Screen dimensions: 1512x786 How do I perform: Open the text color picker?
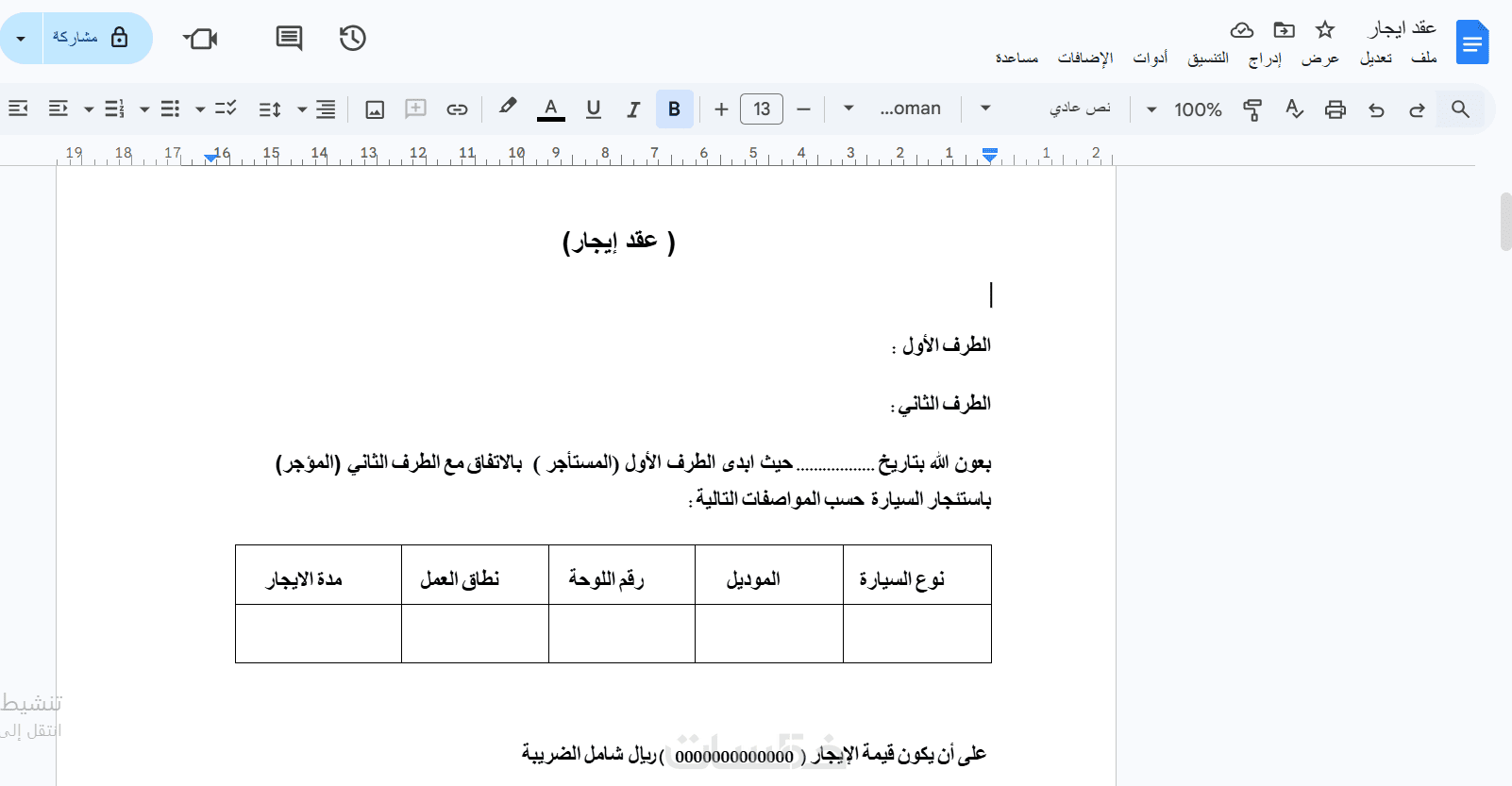[550, 109]
